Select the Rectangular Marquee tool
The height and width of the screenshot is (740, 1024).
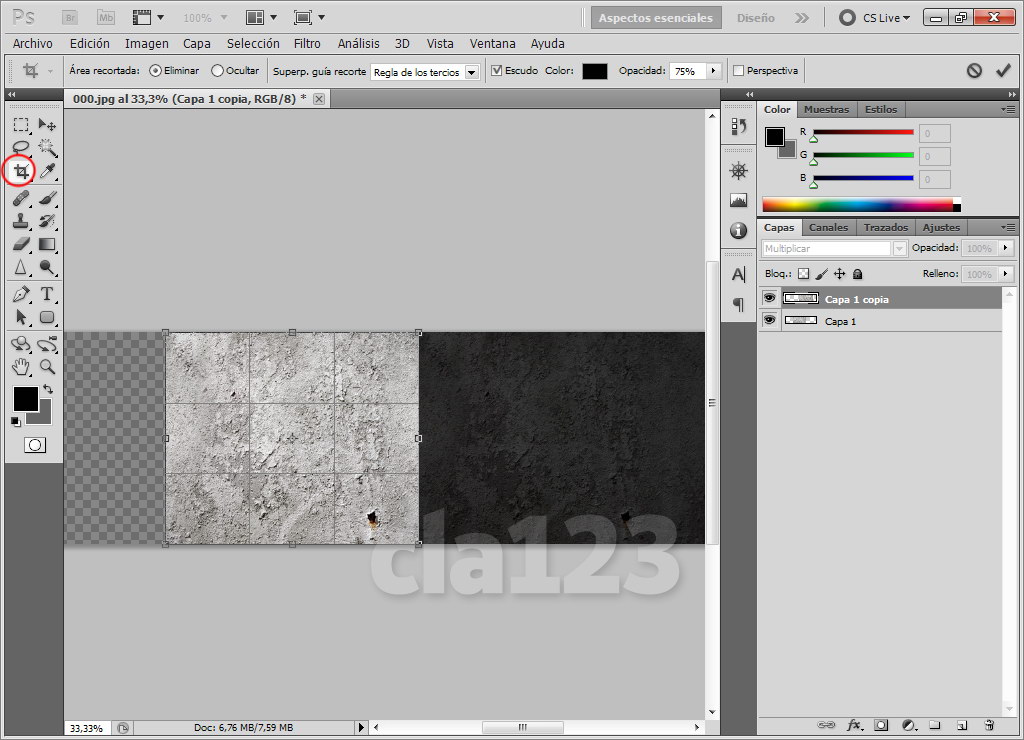tap(21, 124)
